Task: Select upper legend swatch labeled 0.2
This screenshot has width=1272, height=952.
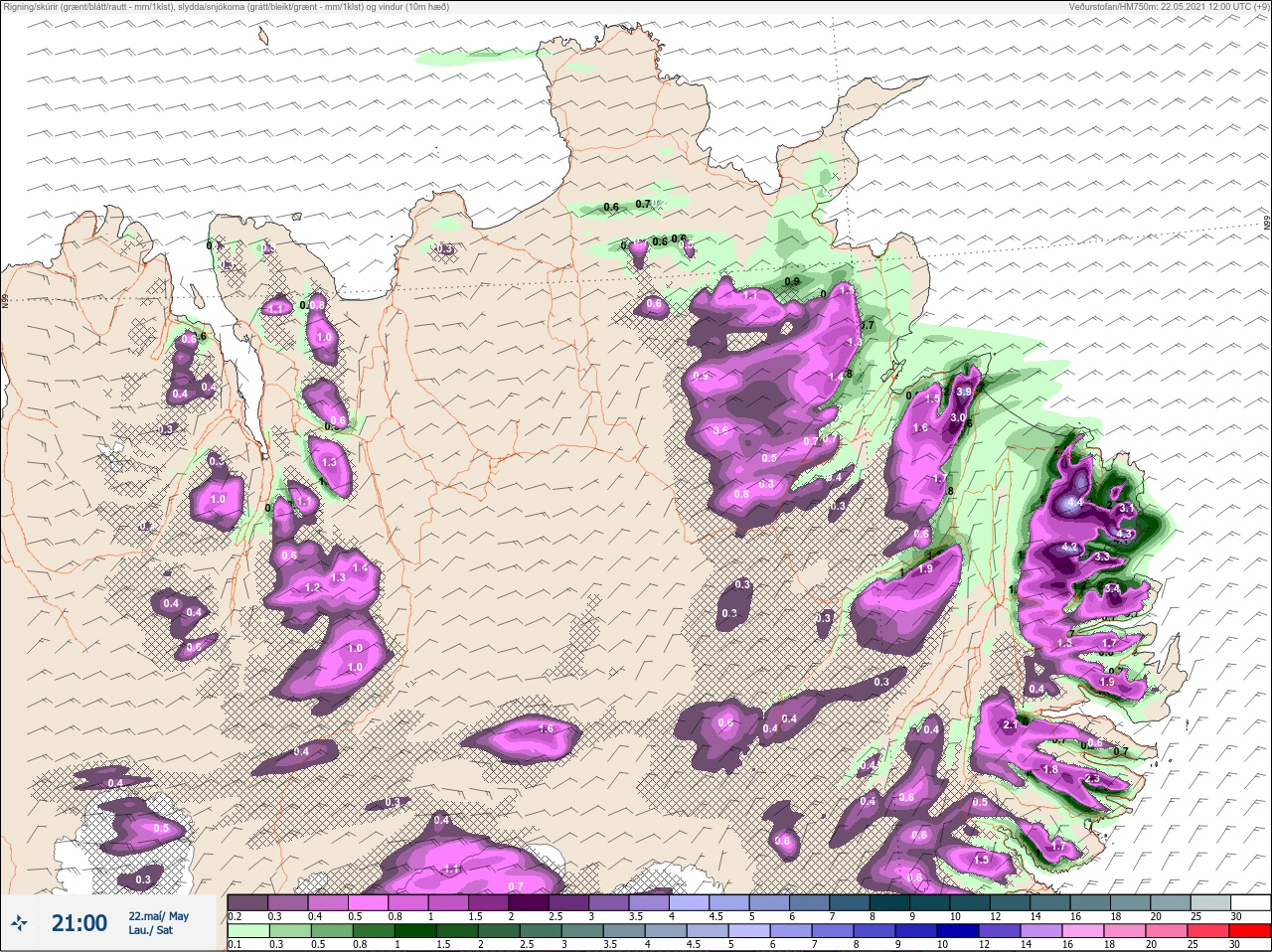Action: (247, 902)
